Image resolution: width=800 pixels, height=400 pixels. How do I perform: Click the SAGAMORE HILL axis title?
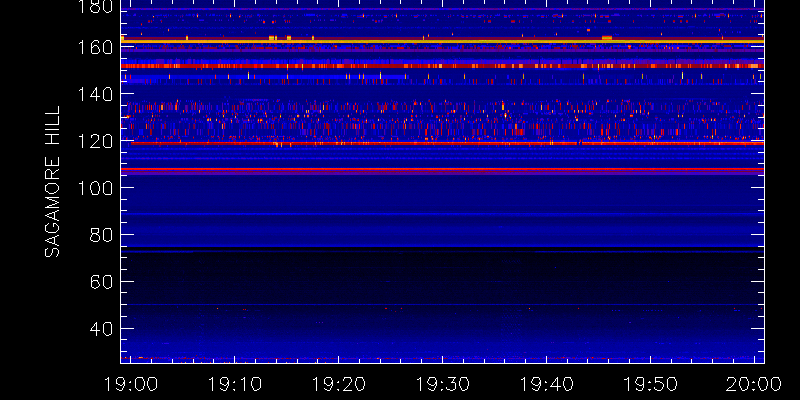[x=53, y=182]
